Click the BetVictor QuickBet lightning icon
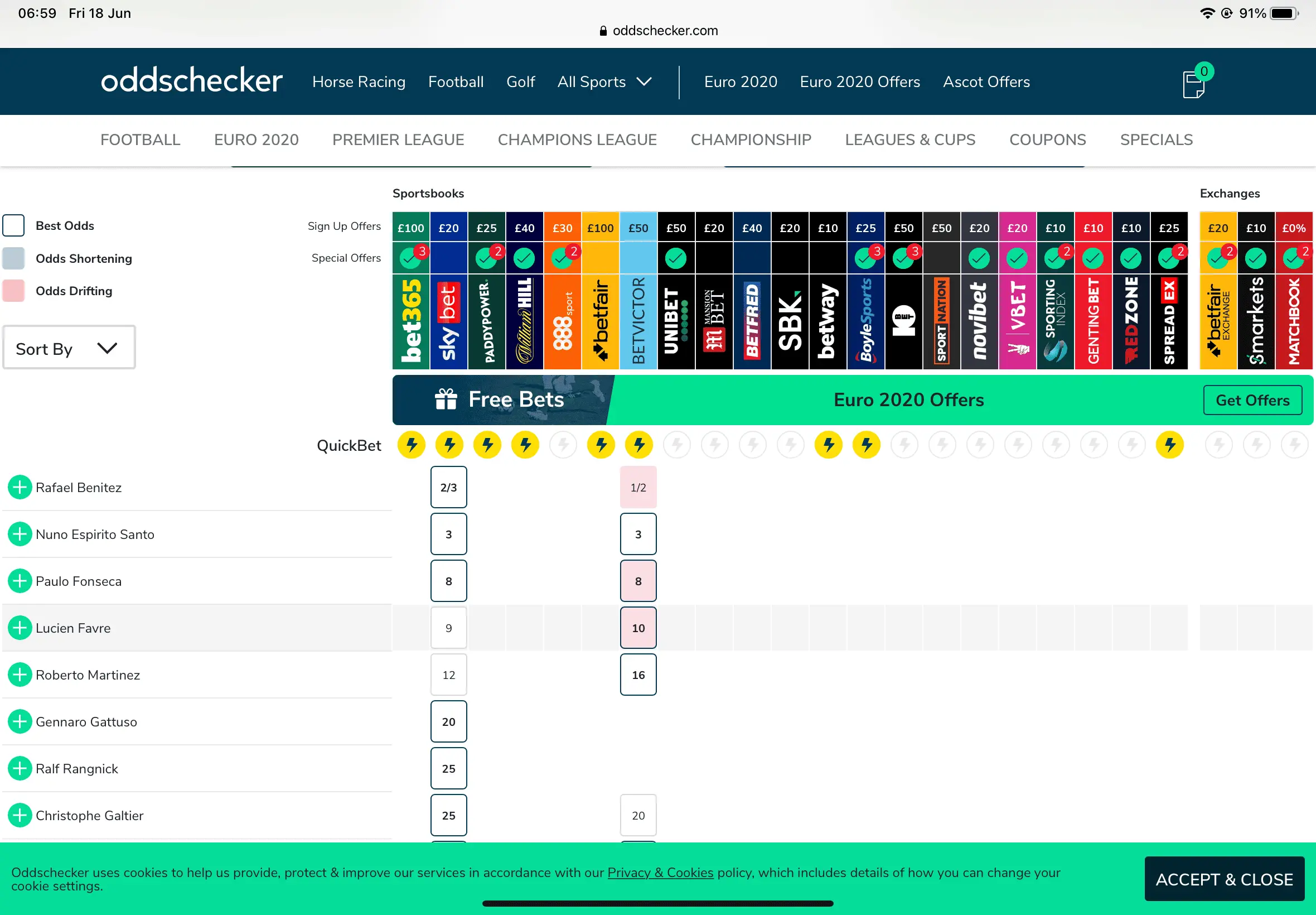This screenshot has height=915, width=1316. tap(639, 445)
